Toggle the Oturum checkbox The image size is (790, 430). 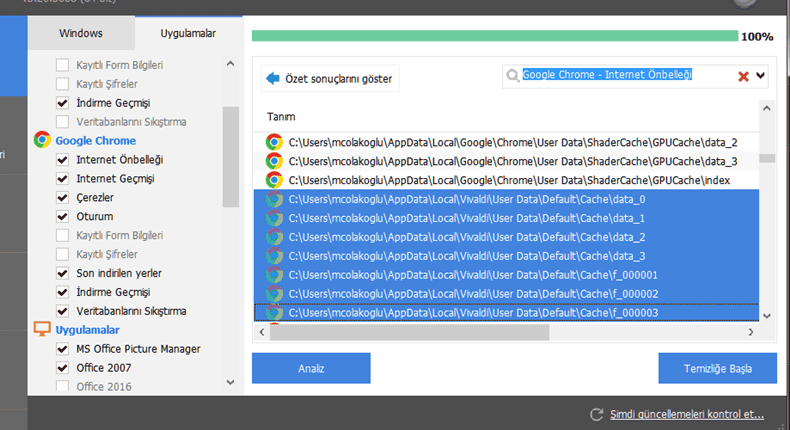[x=62, y=216]
